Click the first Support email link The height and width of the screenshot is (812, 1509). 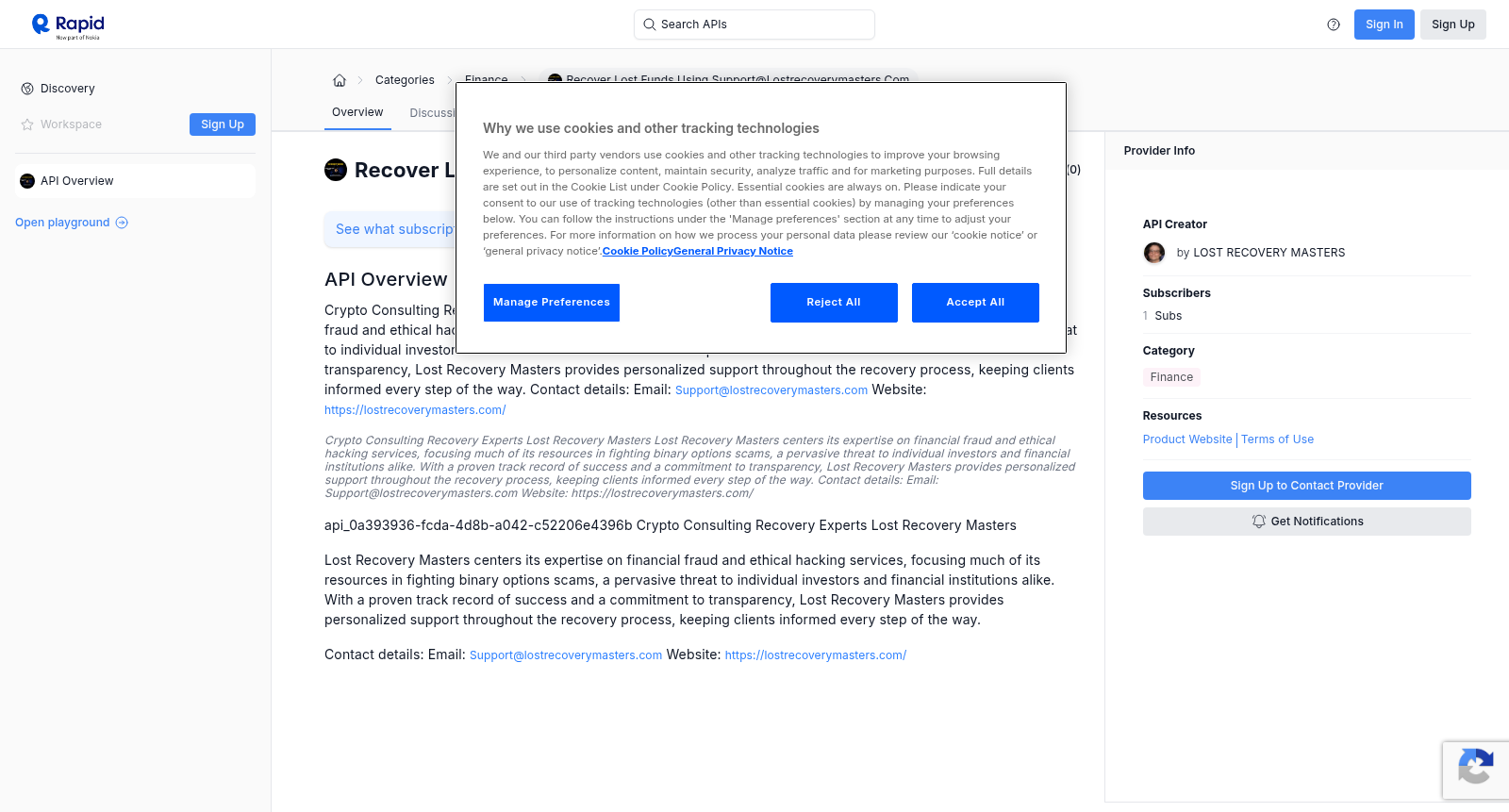[x=771, y=390]
